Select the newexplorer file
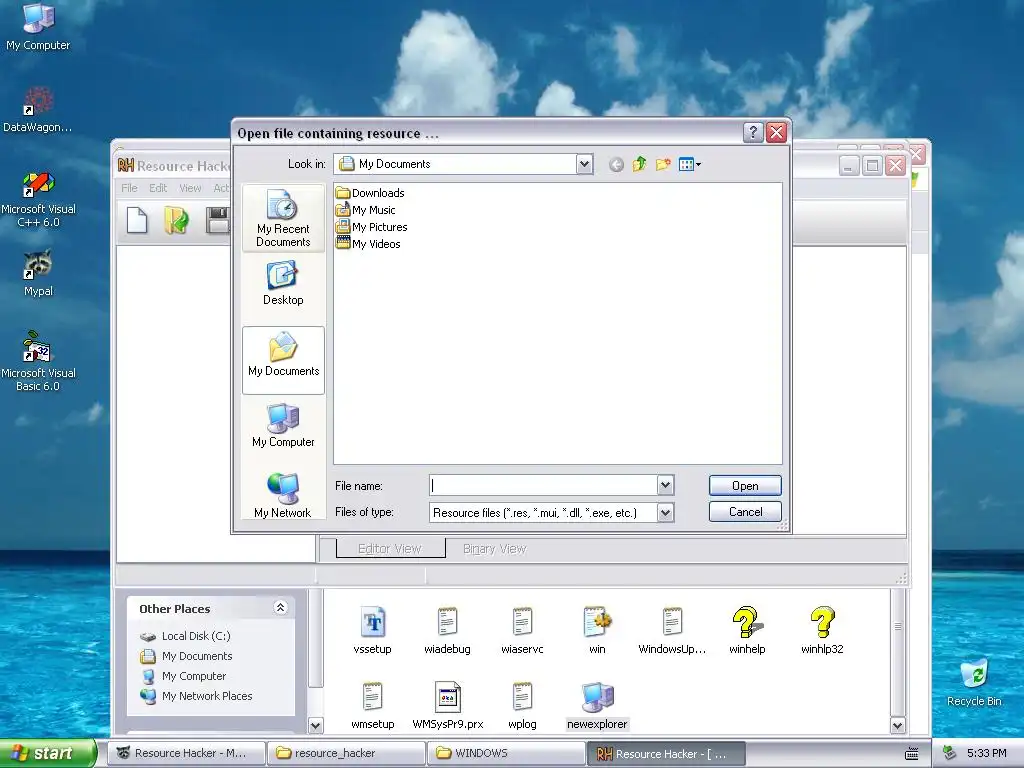 (597, 705)
